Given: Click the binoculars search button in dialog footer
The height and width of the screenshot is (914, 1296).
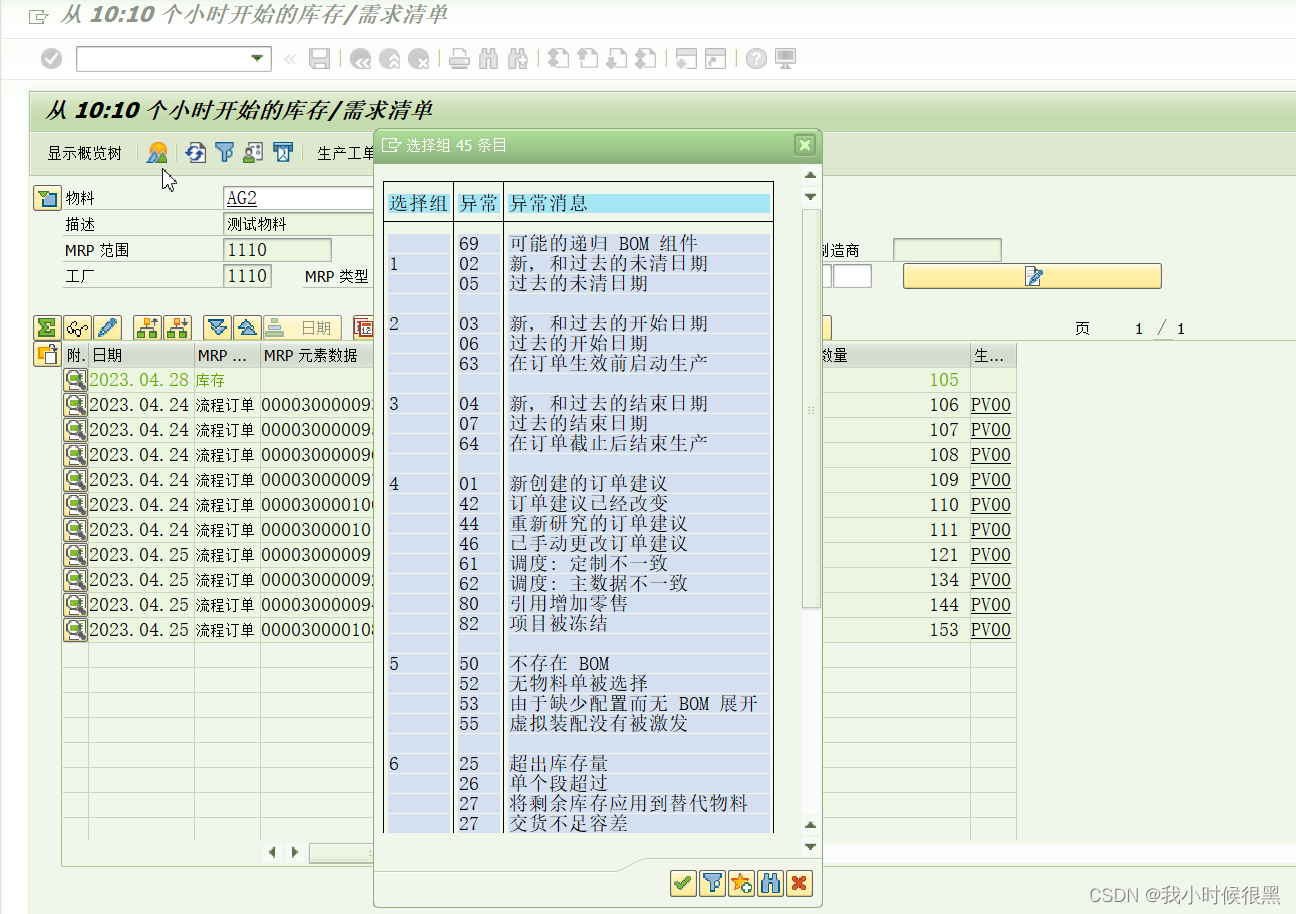Looking at the screenshot, I should click(x=770, y=883).
